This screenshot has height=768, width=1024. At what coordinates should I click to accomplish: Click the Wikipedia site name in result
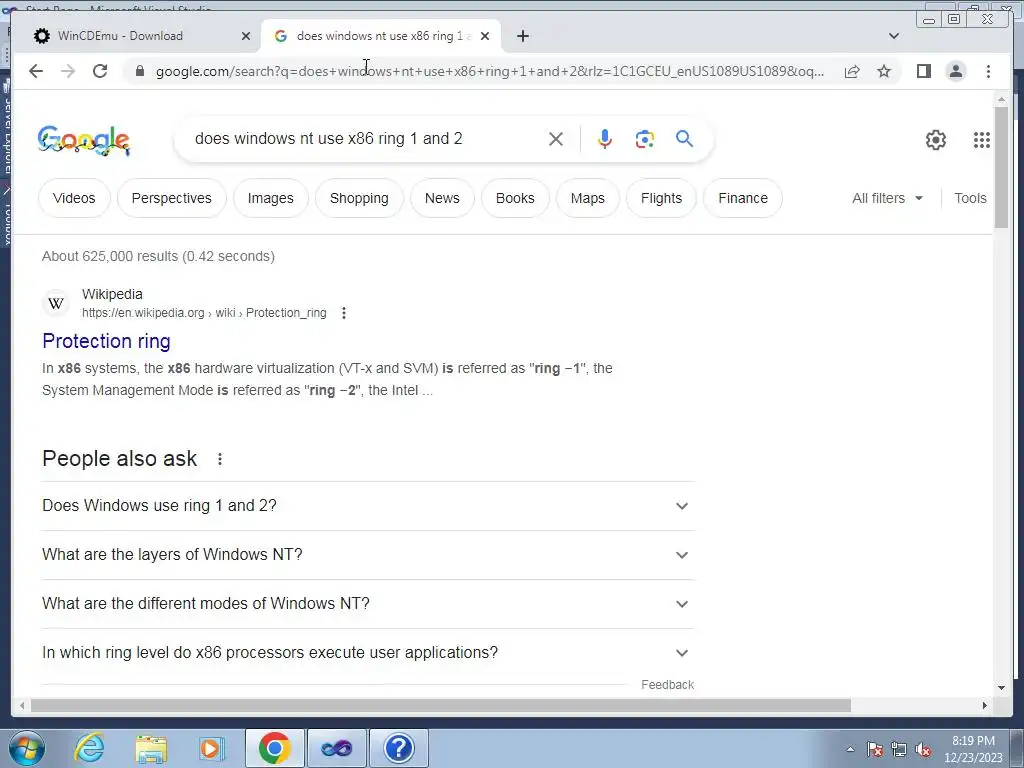[x=112, y=295]
